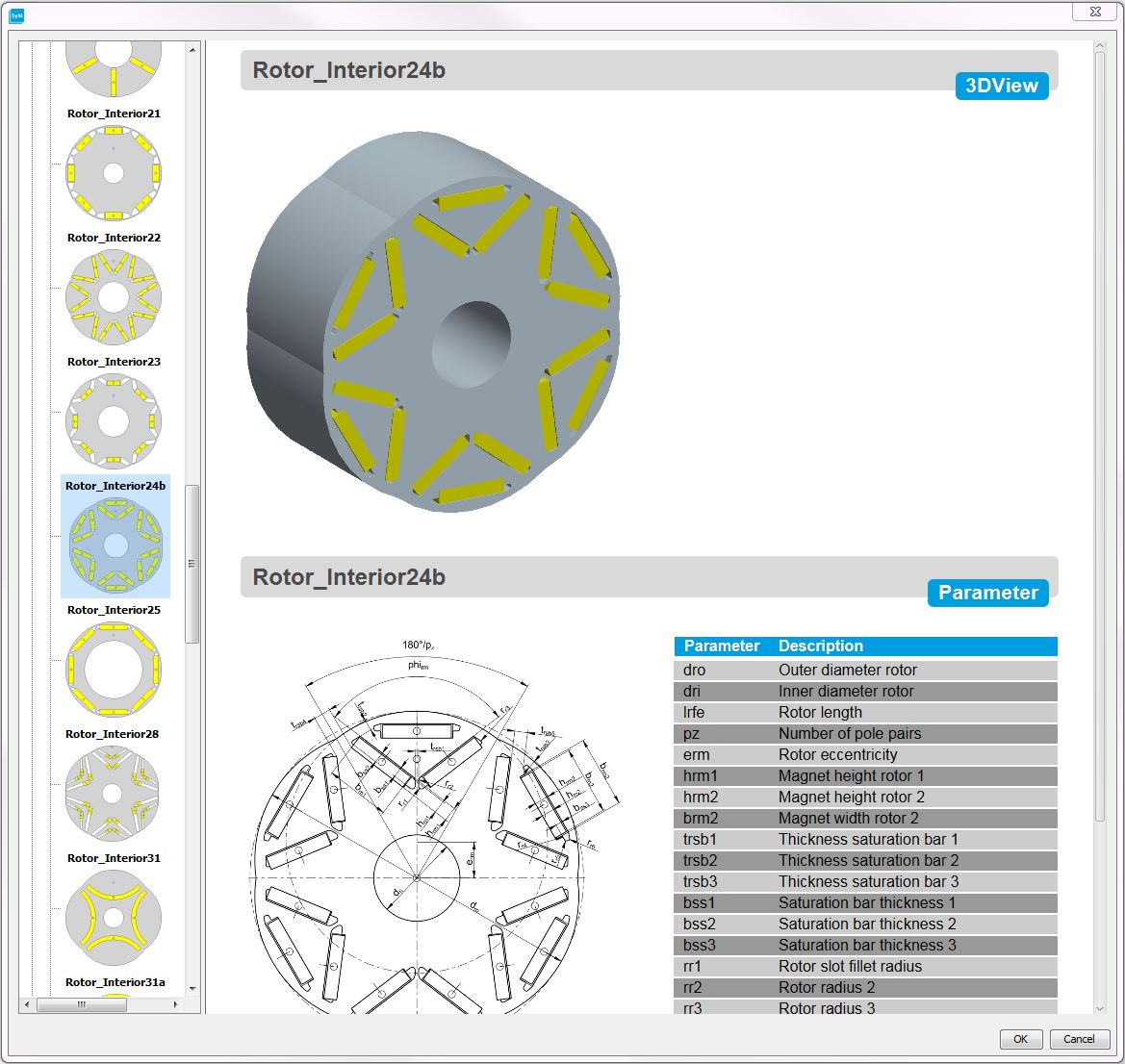Choose the Rotor_Interior31 curved magnet rotor
This screenshot has width=1125, height=1064.
pos(114,918)
